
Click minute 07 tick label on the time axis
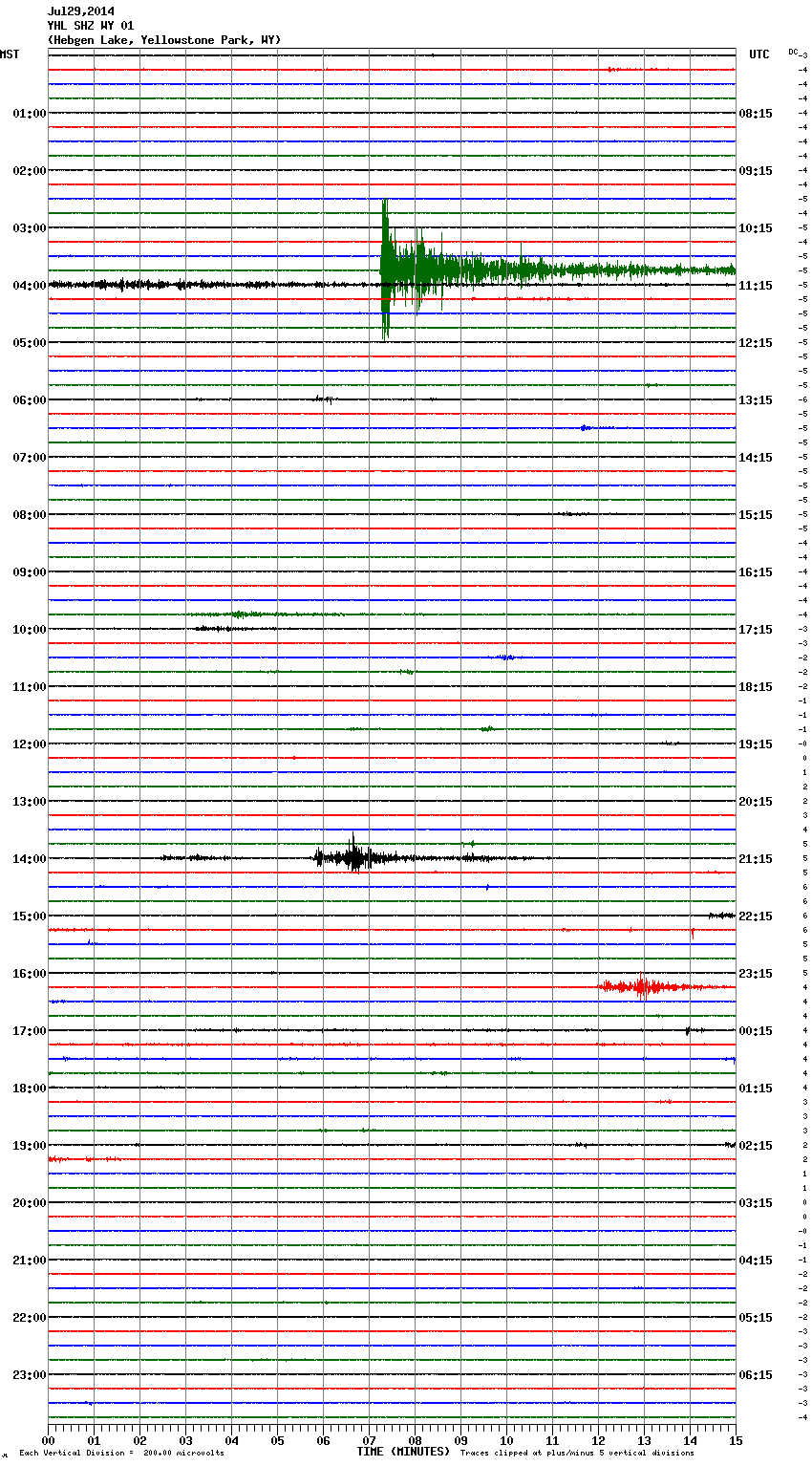coord(369,1440)
